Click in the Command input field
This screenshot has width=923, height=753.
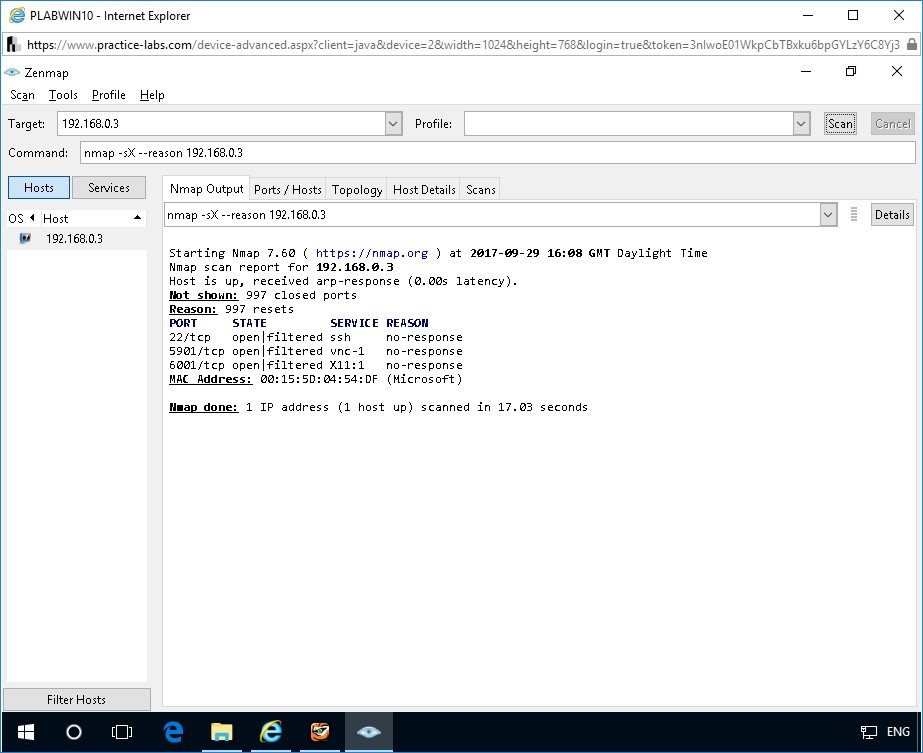pyautogui.click(x=497, y=152)
